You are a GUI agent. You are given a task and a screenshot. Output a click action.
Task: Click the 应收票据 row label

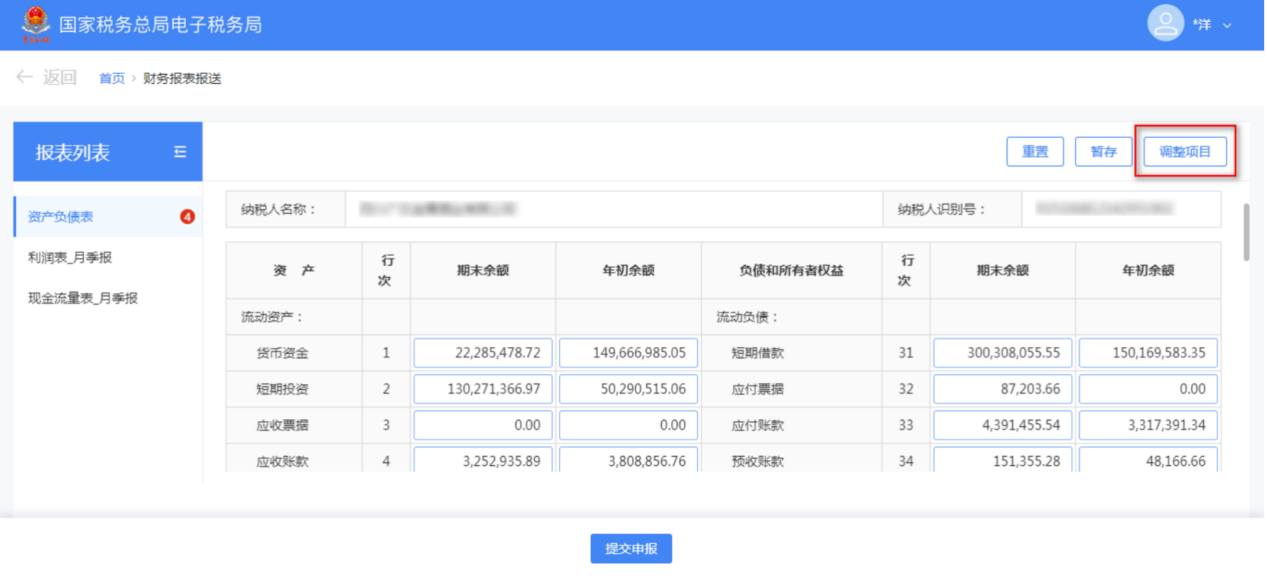pos(282,425)
